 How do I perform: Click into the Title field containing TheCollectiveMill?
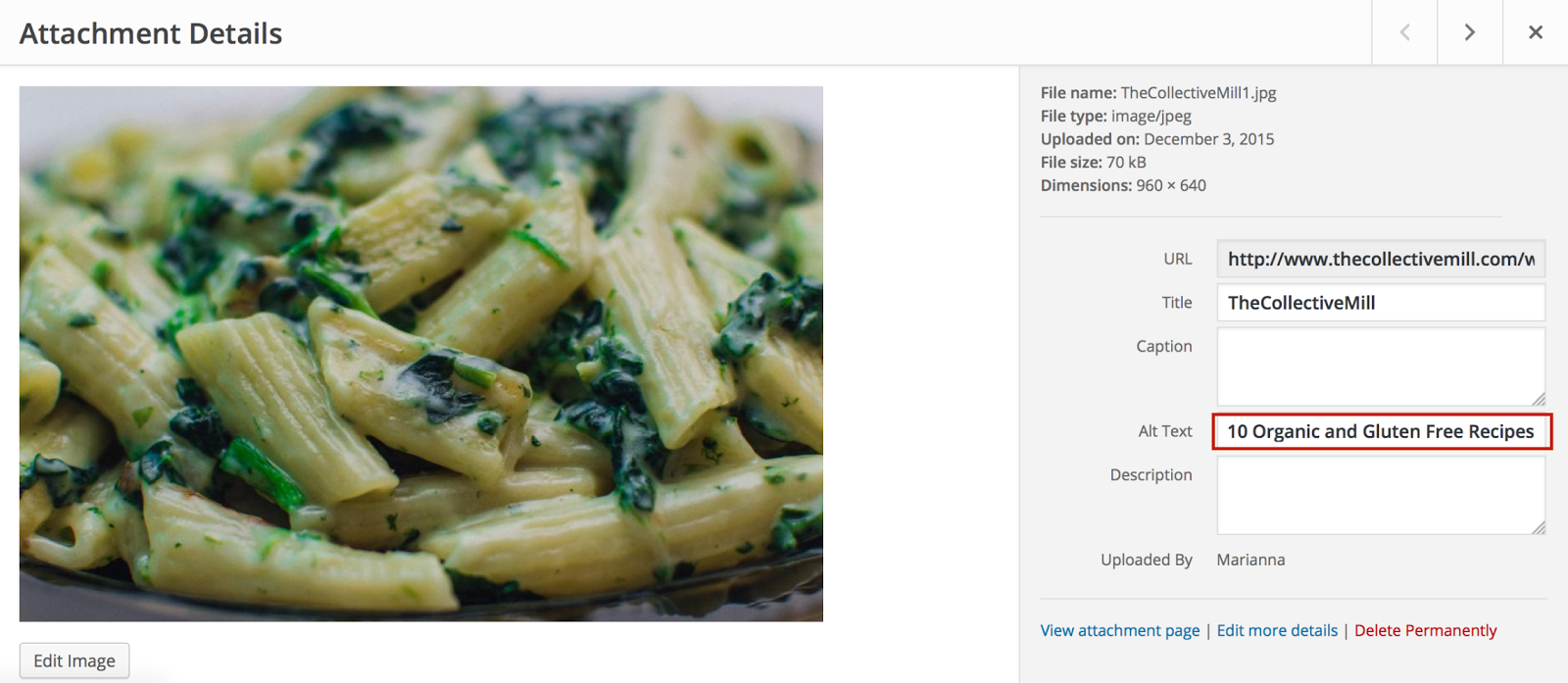coord(1381,303)
